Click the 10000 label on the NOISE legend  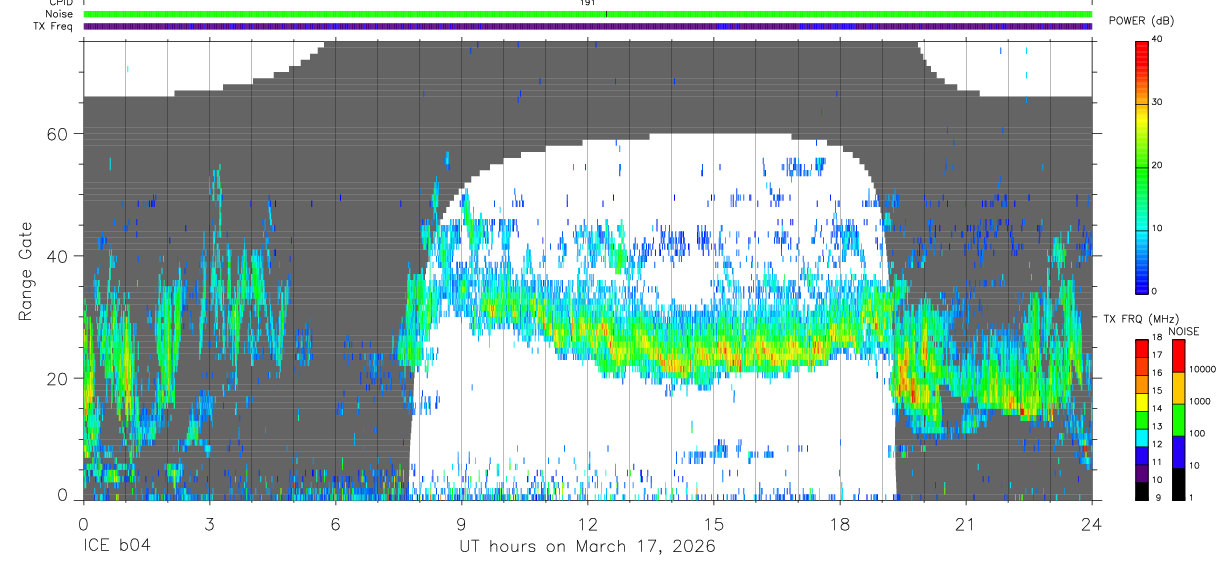[x=1204, y=370]
